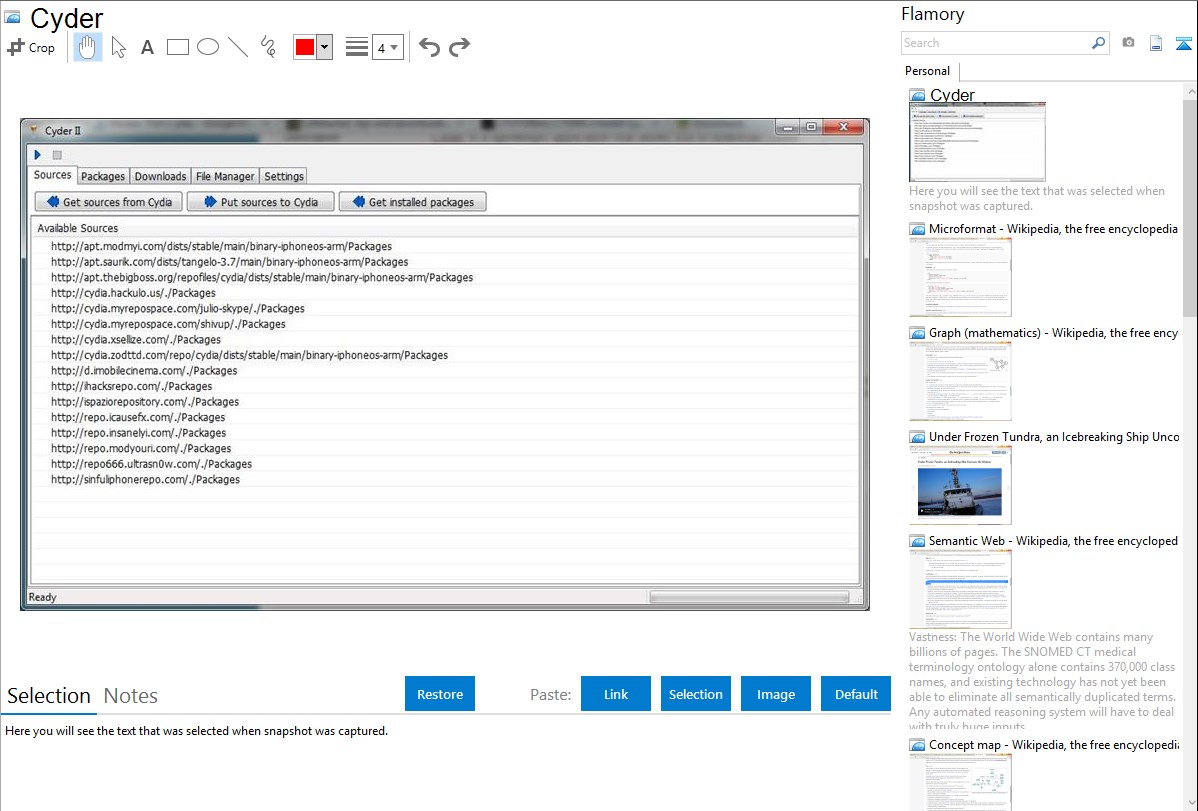The height and width of the screenshot is (811, 1198).
Task: Select the cydia.zodttd.com source row
Action: [445, 355]
